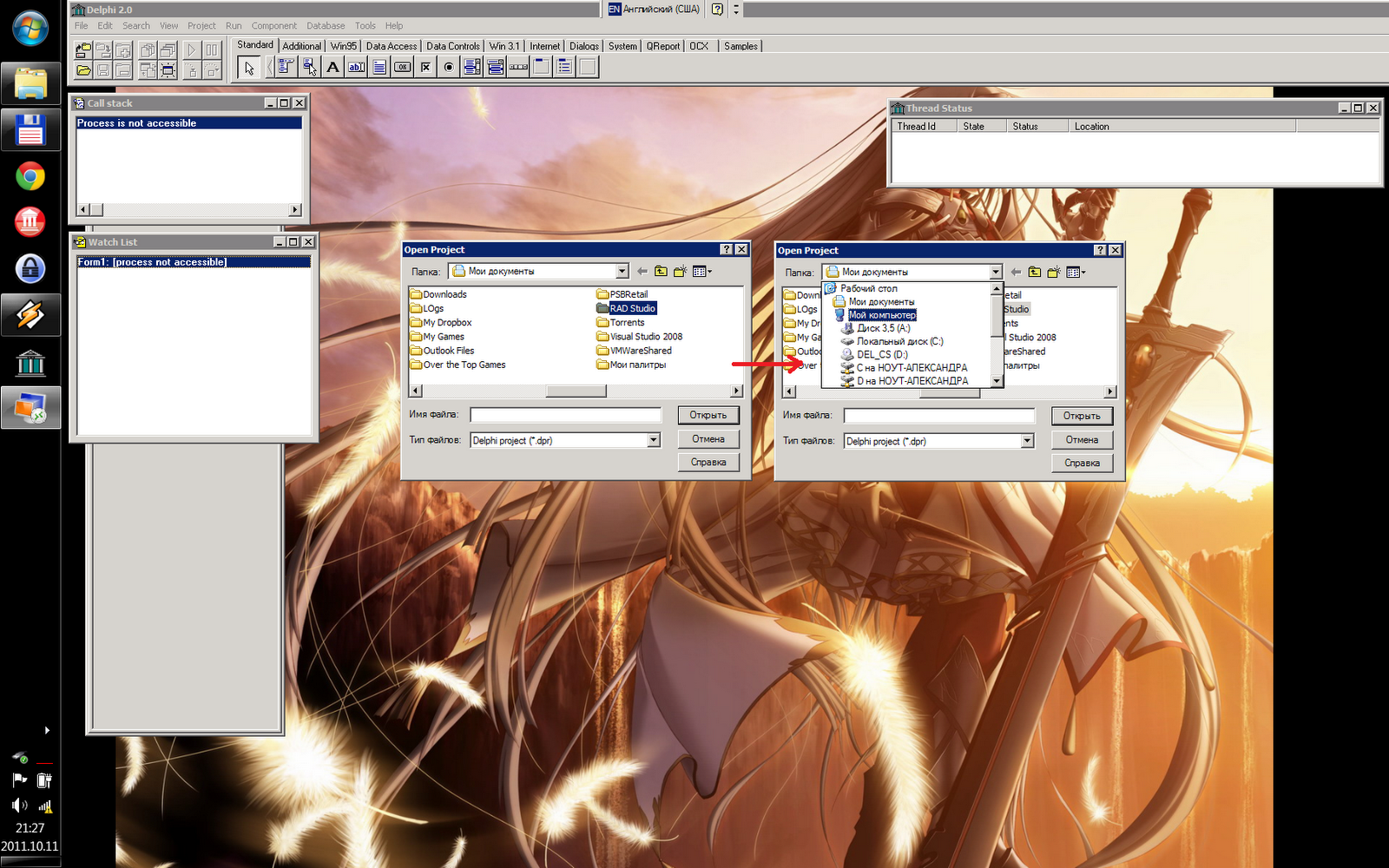Open the Project menu
Image resolution: width=1389 pixels, height=868 pixels.
(201, 26)
